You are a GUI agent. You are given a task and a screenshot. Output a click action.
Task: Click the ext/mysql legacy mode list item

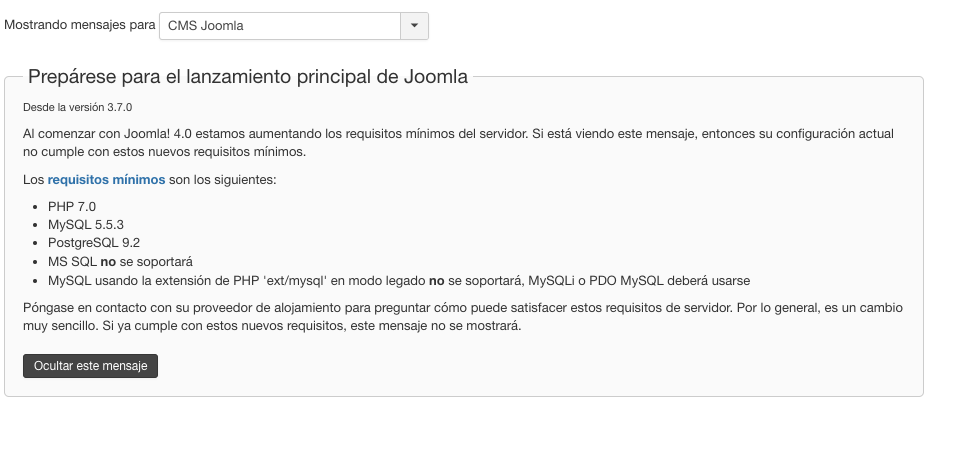coord(399,281)
